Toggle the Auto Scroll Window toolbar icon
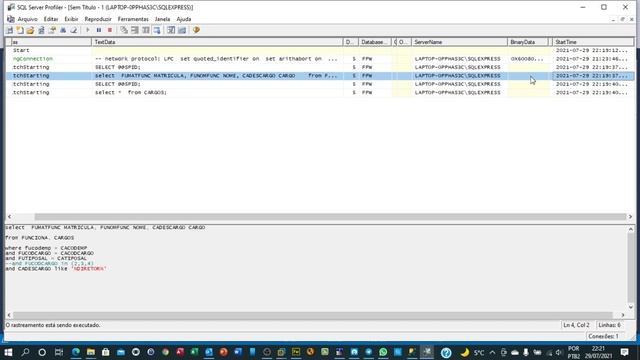The width and height of the screenshot is (640, 360). [157, 30]
